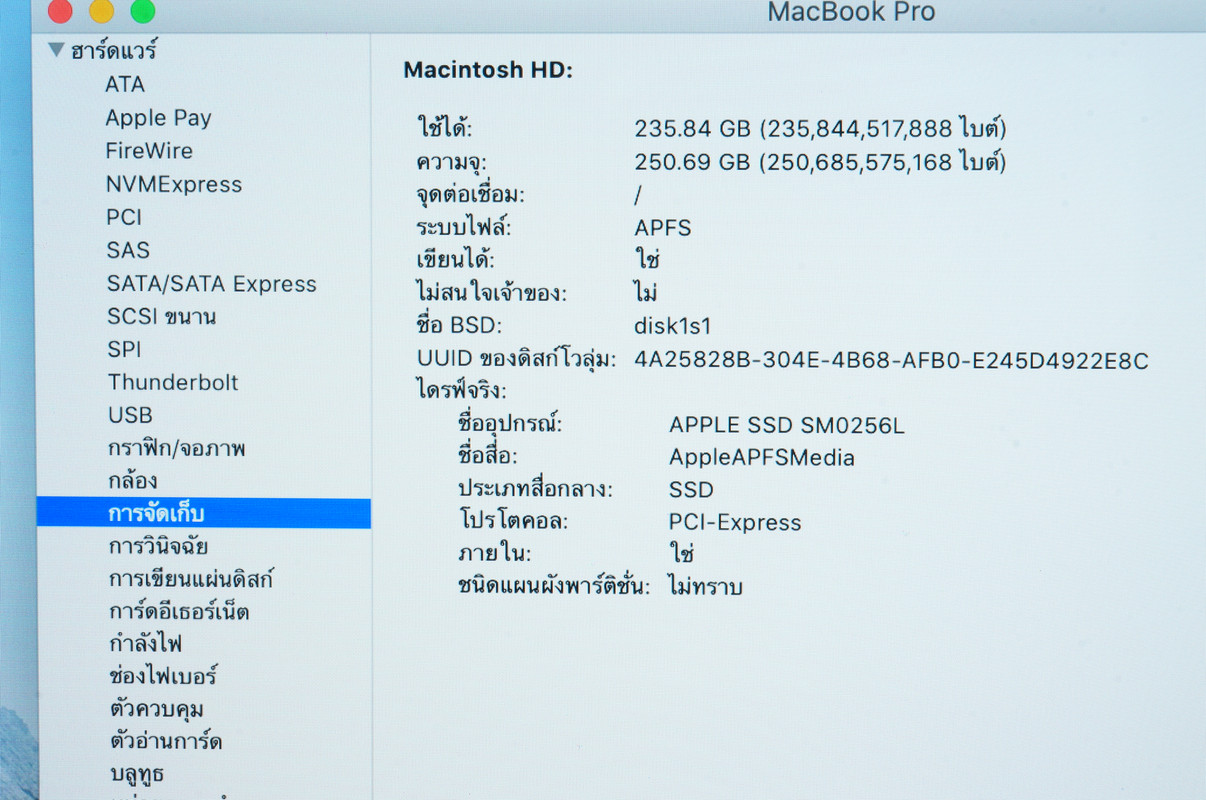Select SATA/SATA Express entry
This screenshot has height=800, width=1206.
pos(211,284)
